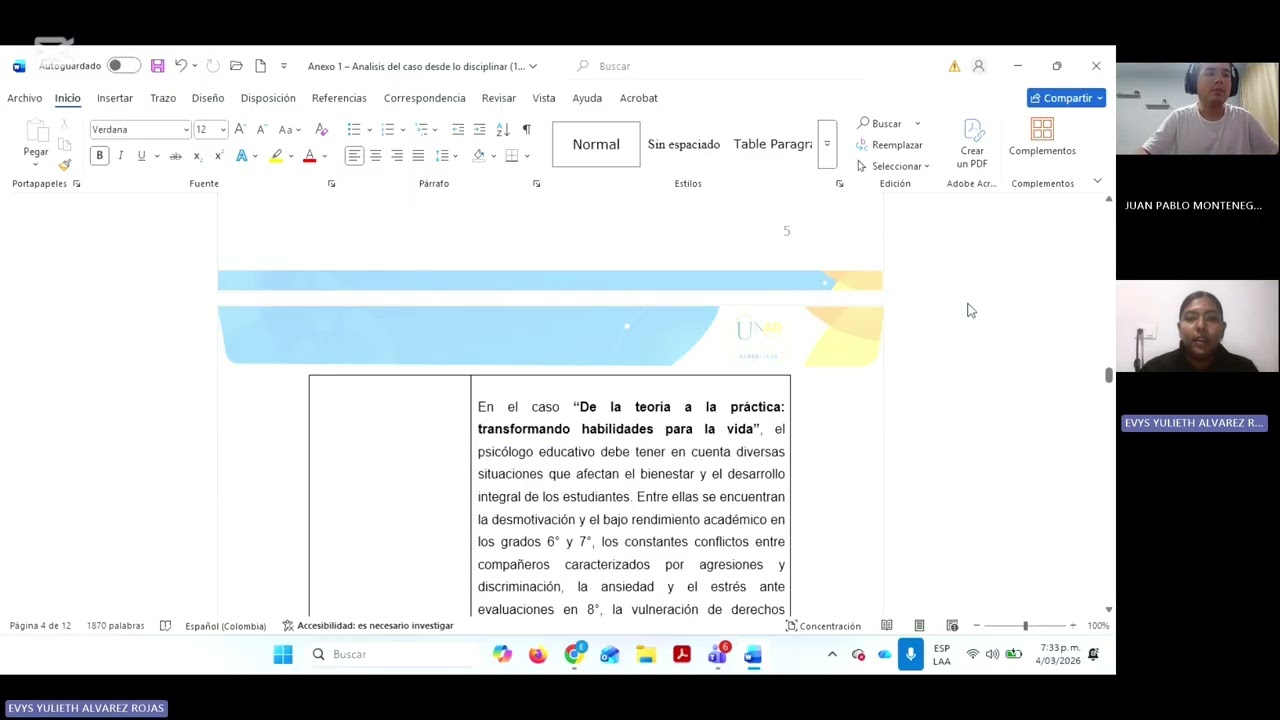Click the new document icon
1280x720 pixels.
pyautogui.click(x=260, y=66)
